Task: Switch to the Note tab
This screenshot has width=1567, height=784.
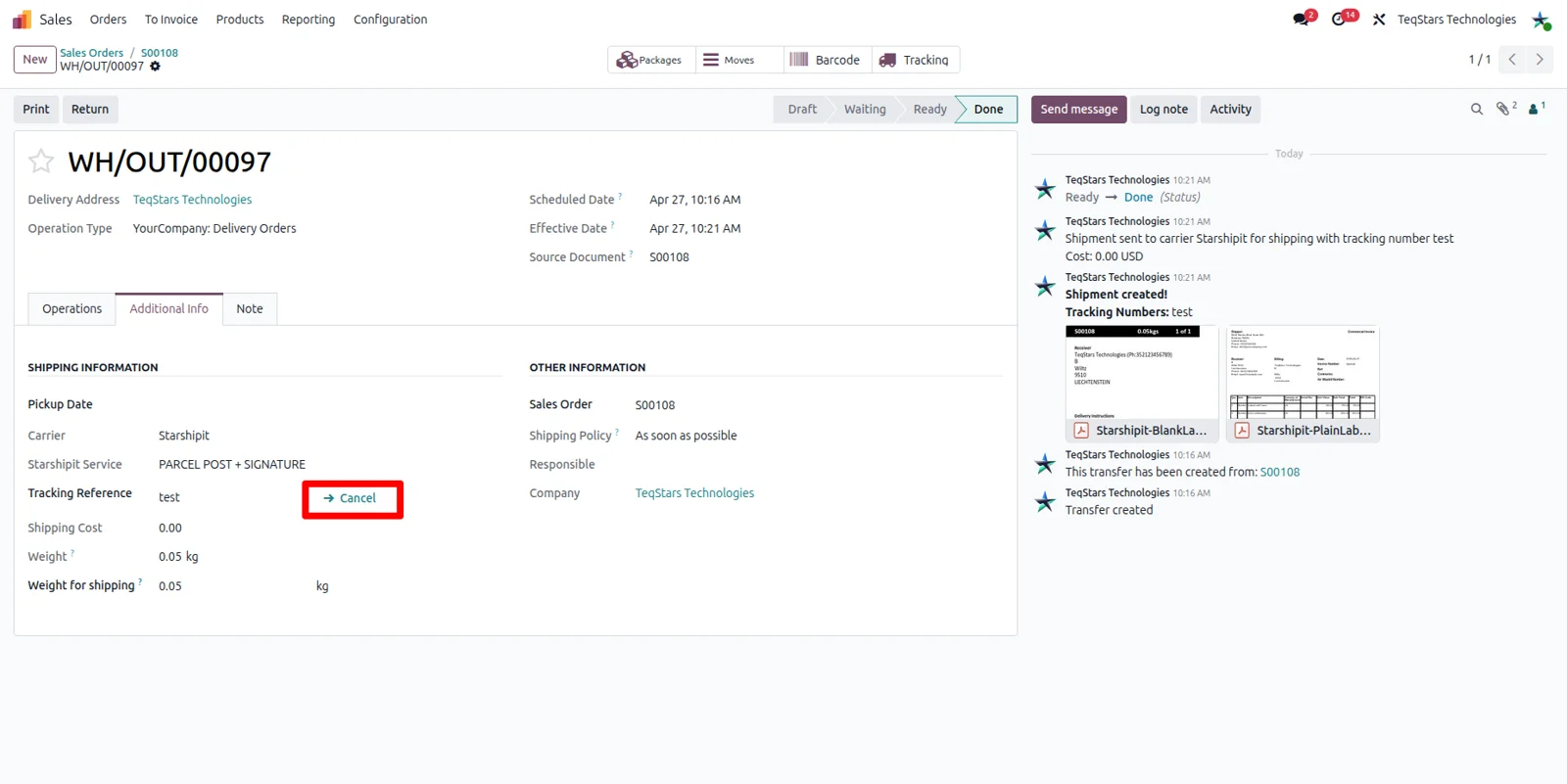Action: coord(250,308)
